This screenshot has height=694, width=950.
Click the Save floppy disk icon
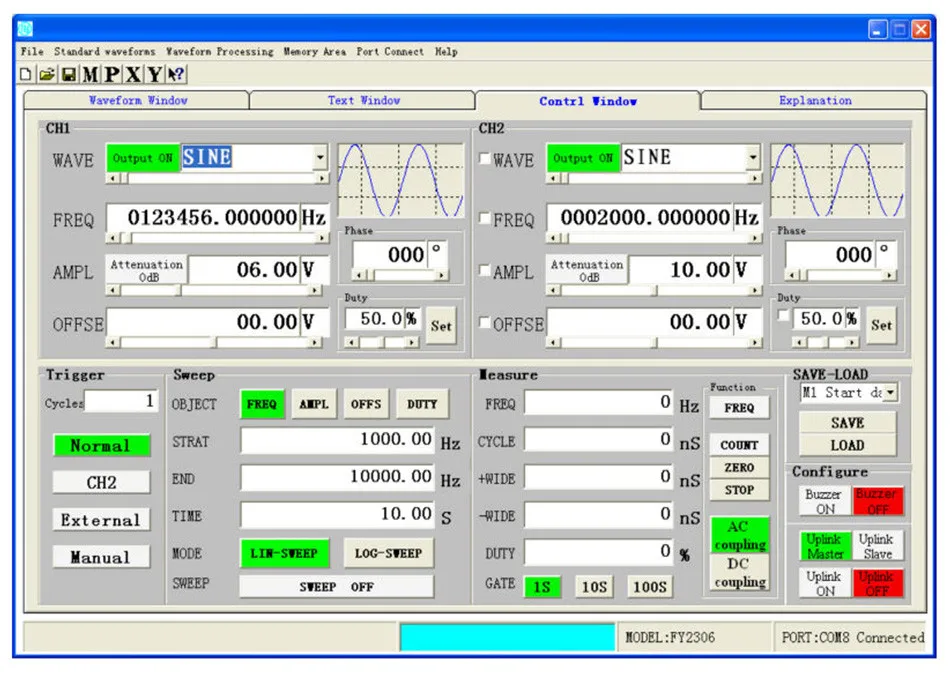69,74
